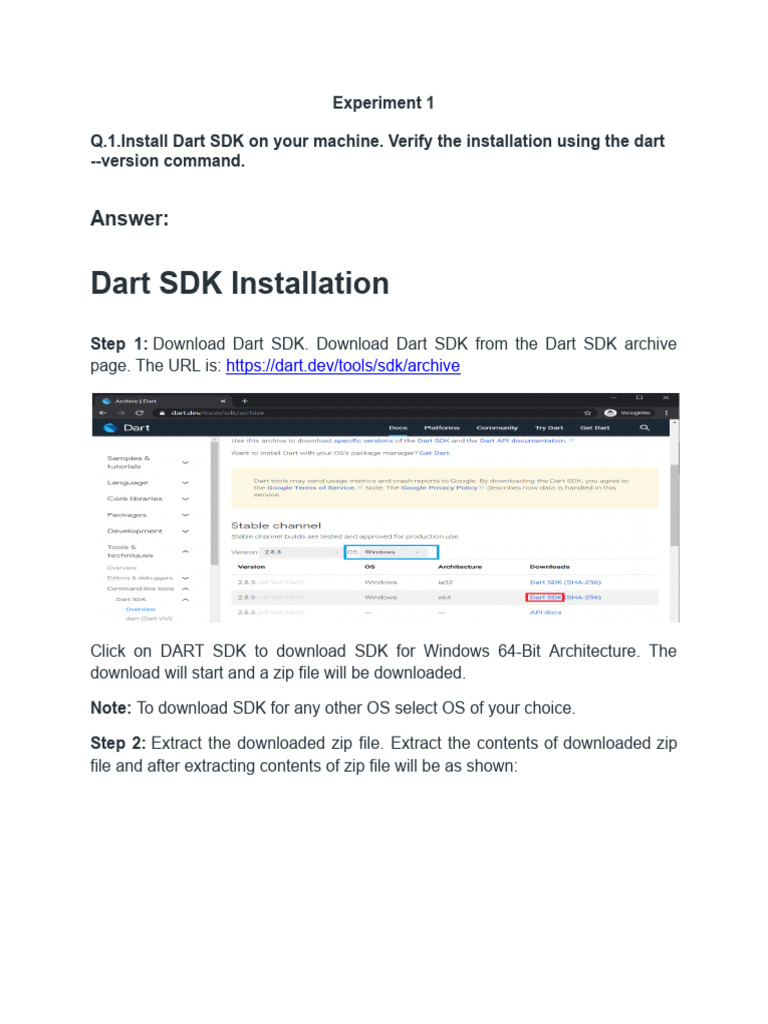Image resolution: width=768 pixels, height=1024 pixels.
Task: Open the Platforms navigation item
Action: coord(441,428)
